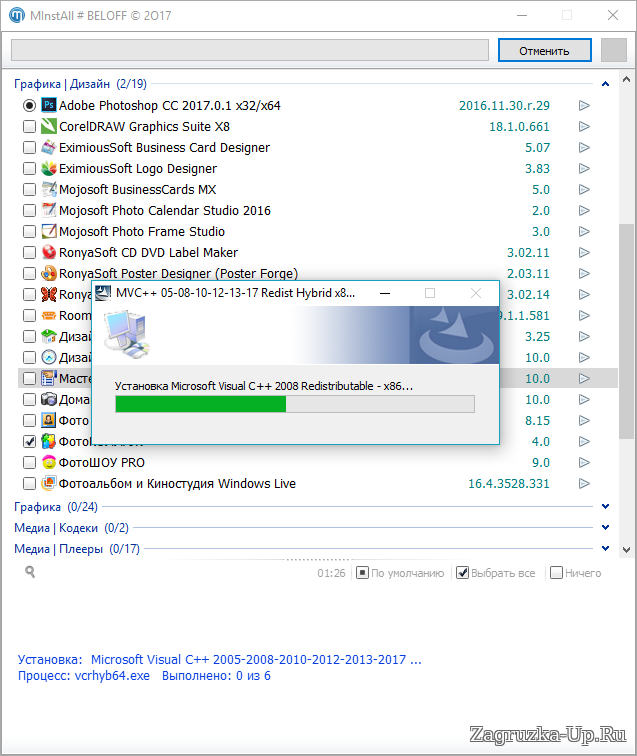Click RonyaSoft Poster Designer icon

(x=49, y=273)
